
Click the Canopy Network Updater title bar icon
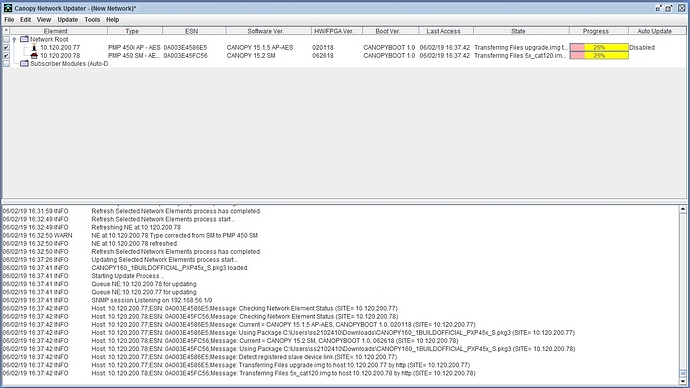pos(7,8)
